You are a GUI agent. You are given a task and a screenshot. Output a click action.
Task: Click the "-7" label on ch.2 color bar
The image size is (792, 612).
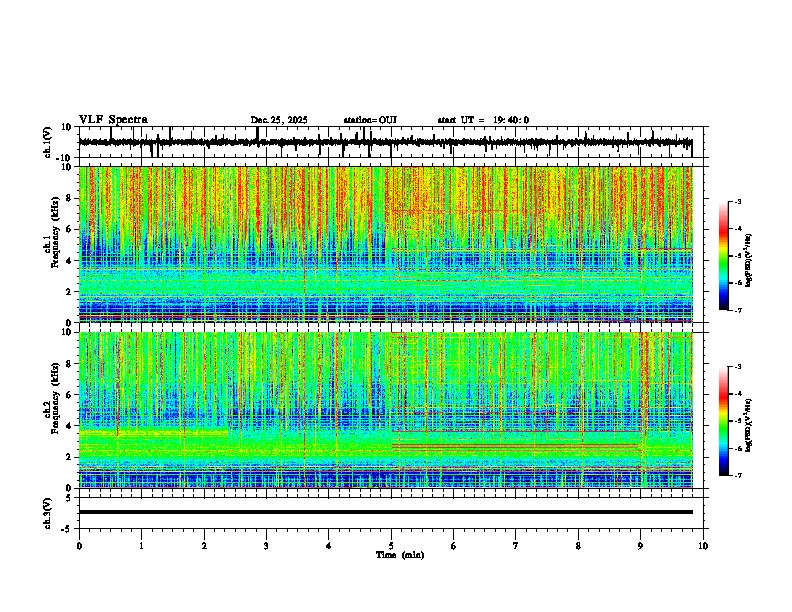pos(737,475)
